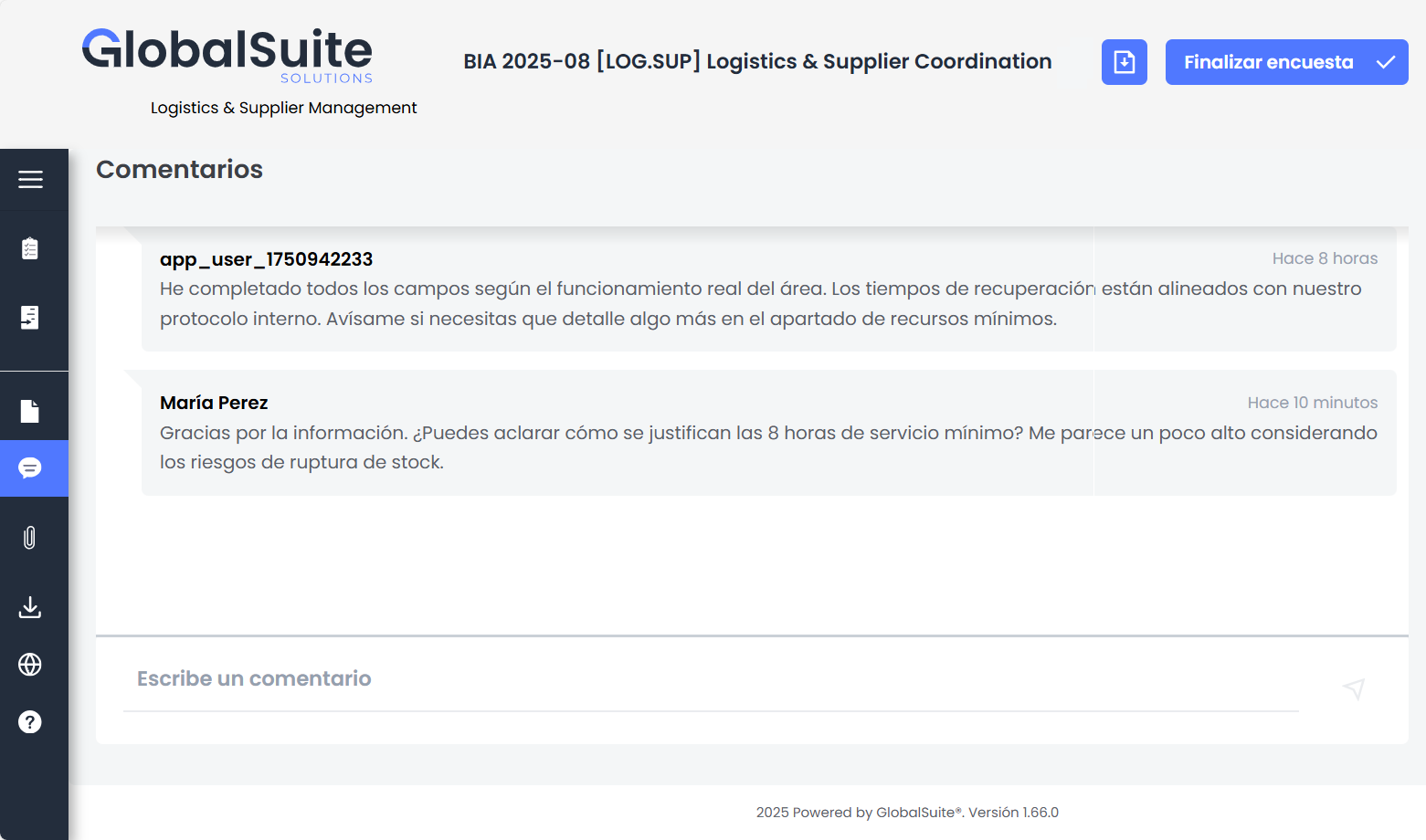Click the download tray icon in the sidebar
Viewport: 1426px width, 840px height.
(30, 607)
